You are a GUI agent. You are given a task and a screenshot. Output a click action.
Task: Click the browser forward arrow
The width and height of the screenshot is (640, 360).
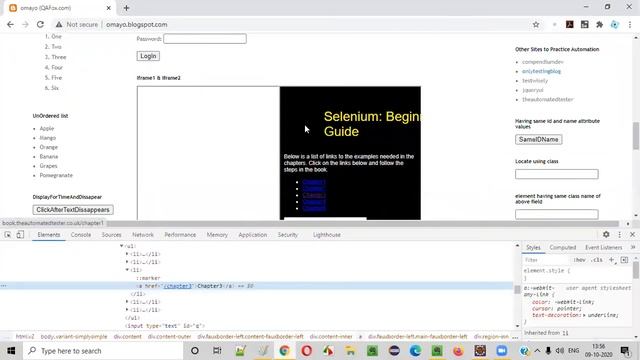(x=25, y=24)
